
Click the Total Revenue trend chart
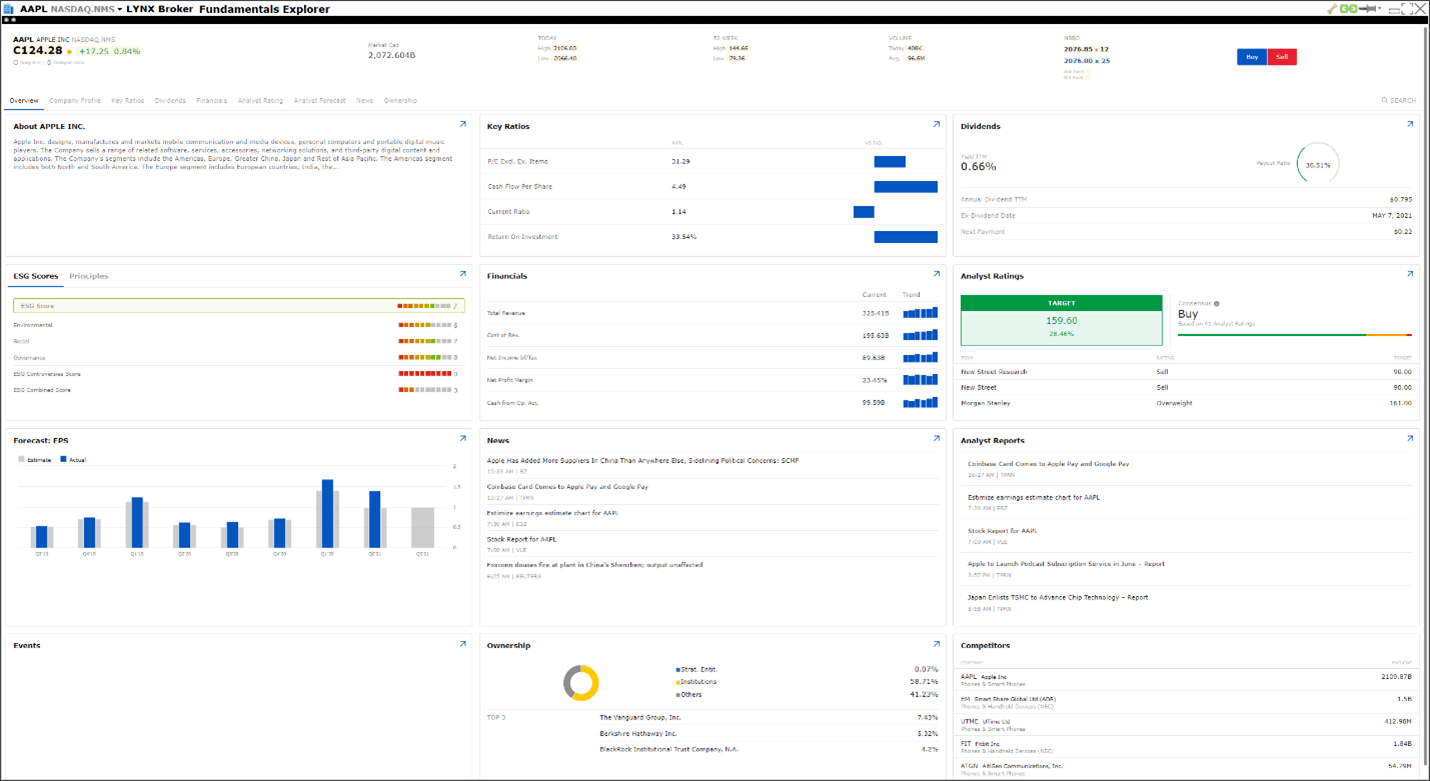click(920, 313)
